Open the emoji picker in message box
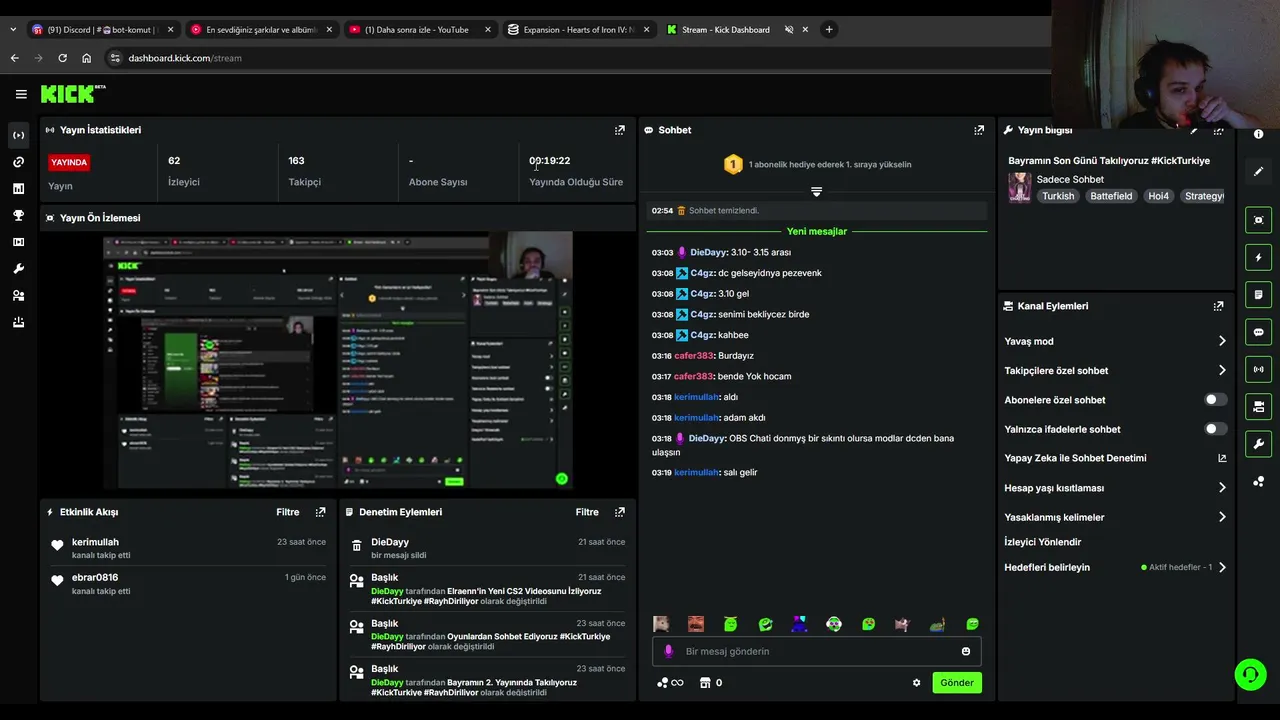The width and height of the screenshot is (1280, 720). 965,651
